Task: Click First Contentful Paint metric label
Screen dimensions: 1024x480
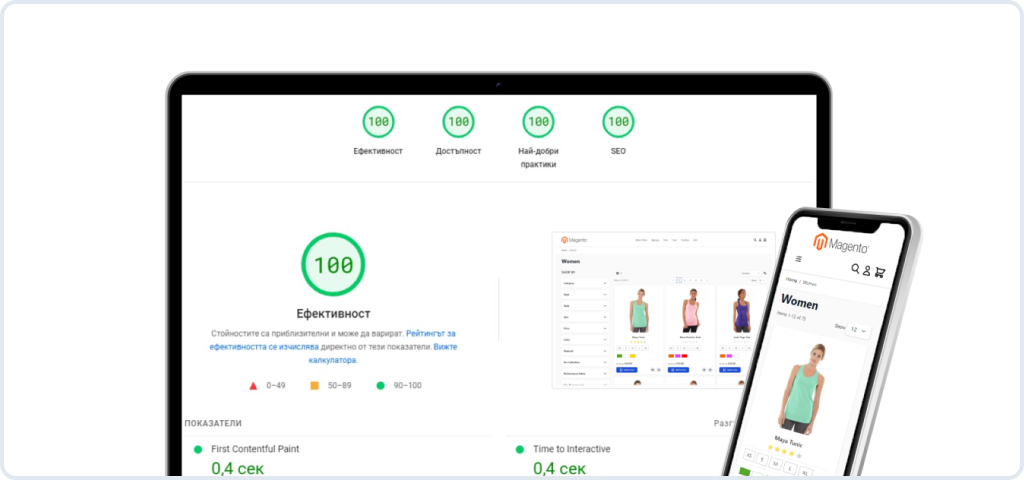Action: coord(255,449)
